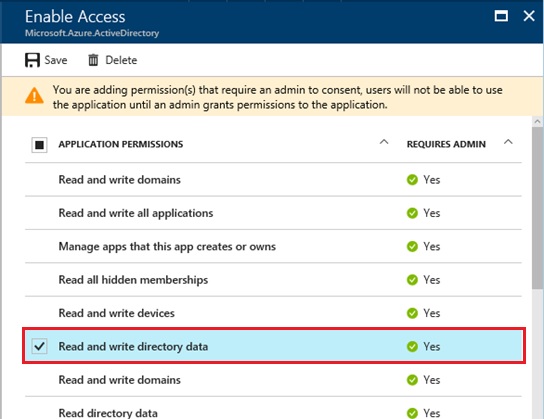
Task: Select Read and write domains first row
Action: tap(273, 180)
